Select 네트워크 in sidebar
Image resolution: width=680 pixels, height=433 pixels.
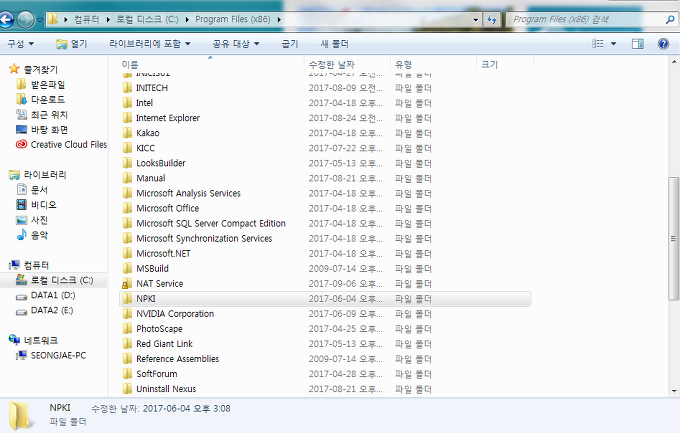[33, 340]
